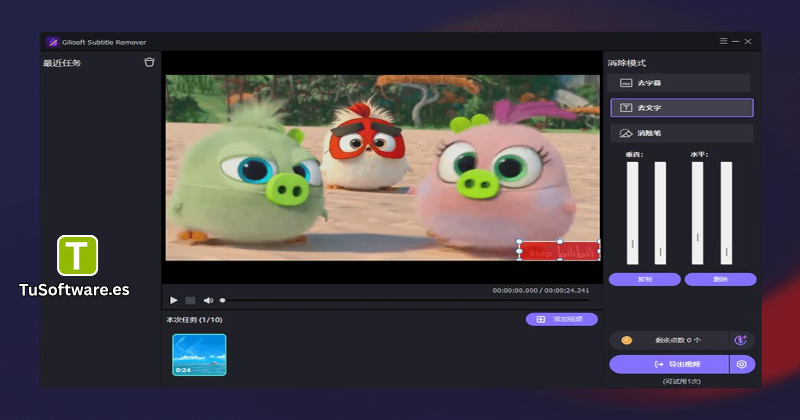Adjust the first slider under 垂直
Screen dimensions: 800x420
[x=633, y=213]
